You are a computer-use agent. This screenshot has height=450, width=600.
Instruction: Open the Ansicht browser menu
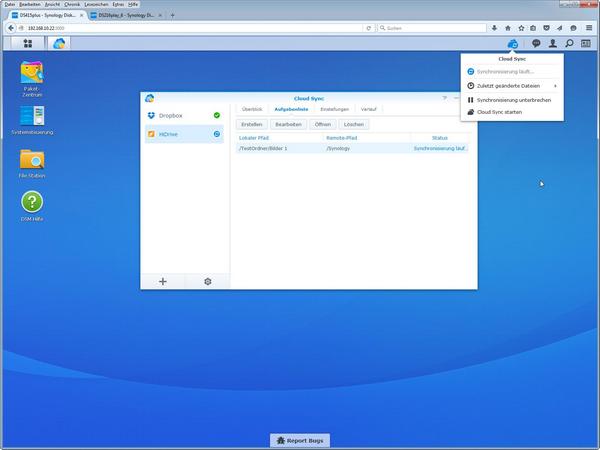point(52,4)
